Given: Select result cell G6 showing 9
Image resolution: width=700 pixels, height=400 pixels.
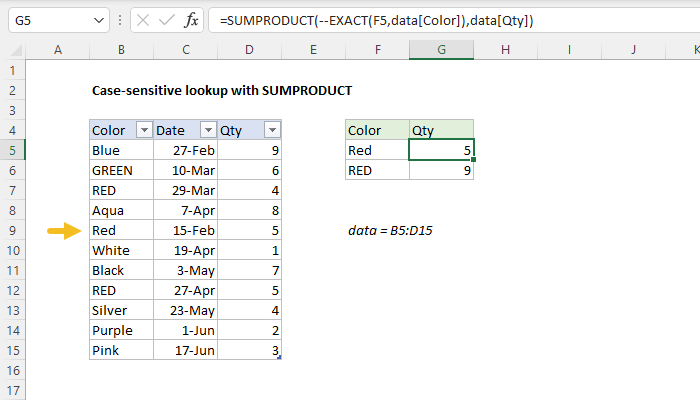Looking at the screenshot, I should (442, 171).
